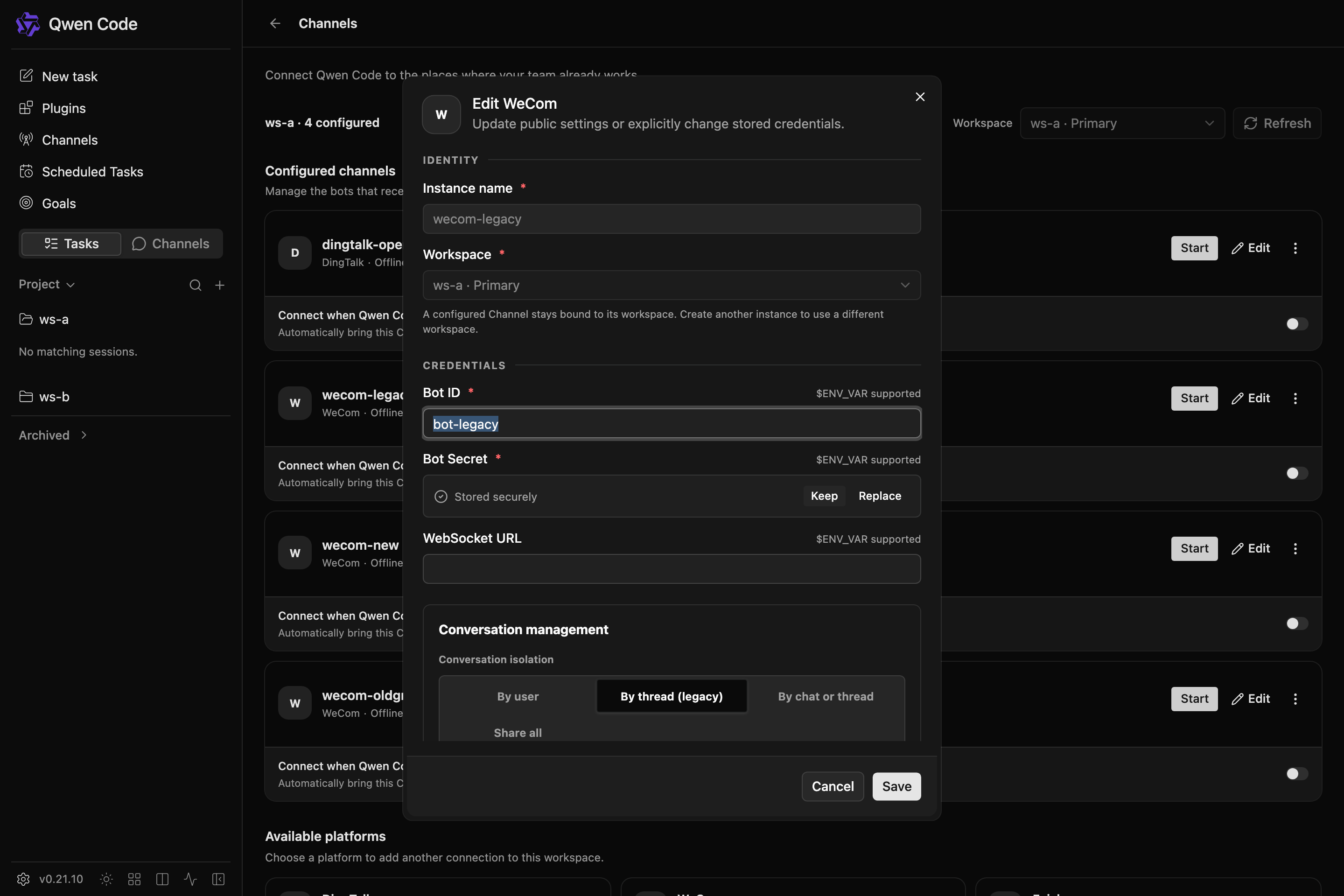Select By thread (legacy) isolation option

tap(672, 696)
